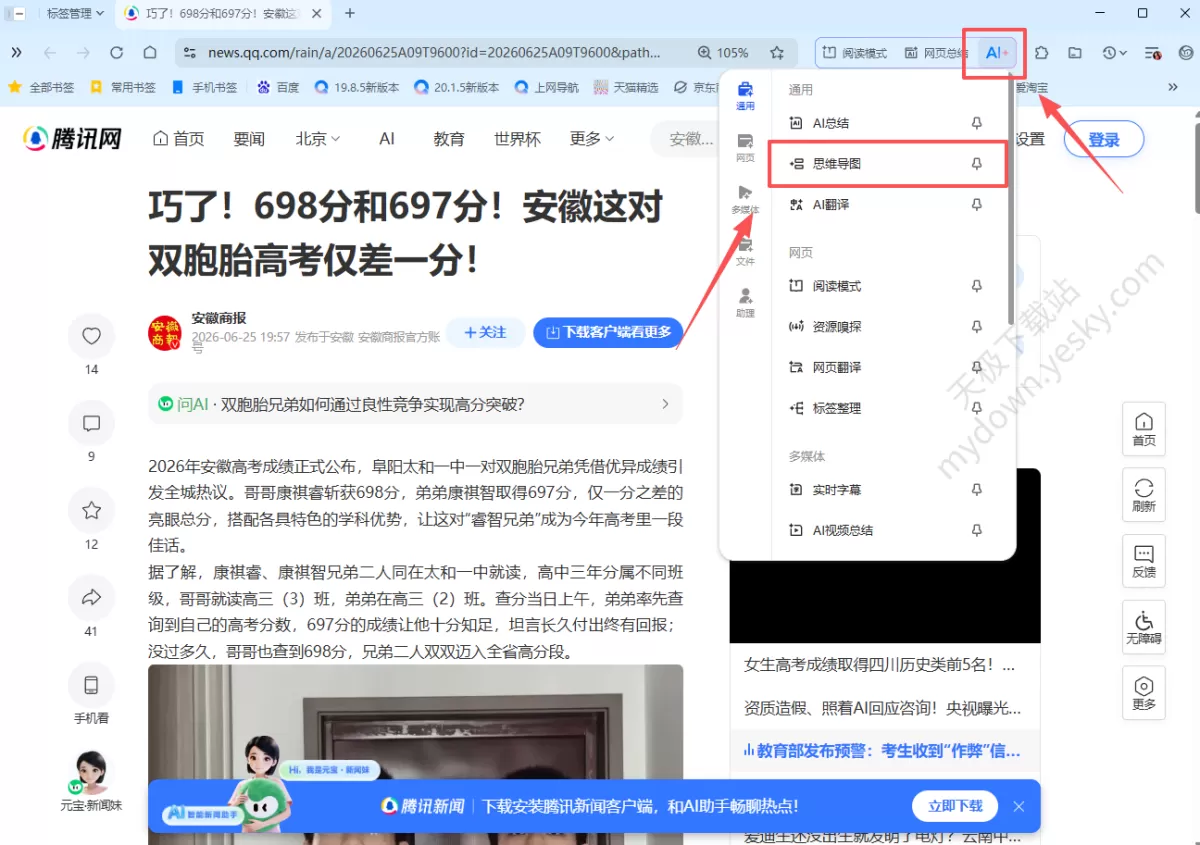Open the AI assistant toolbar button

[x=997, y=53]
